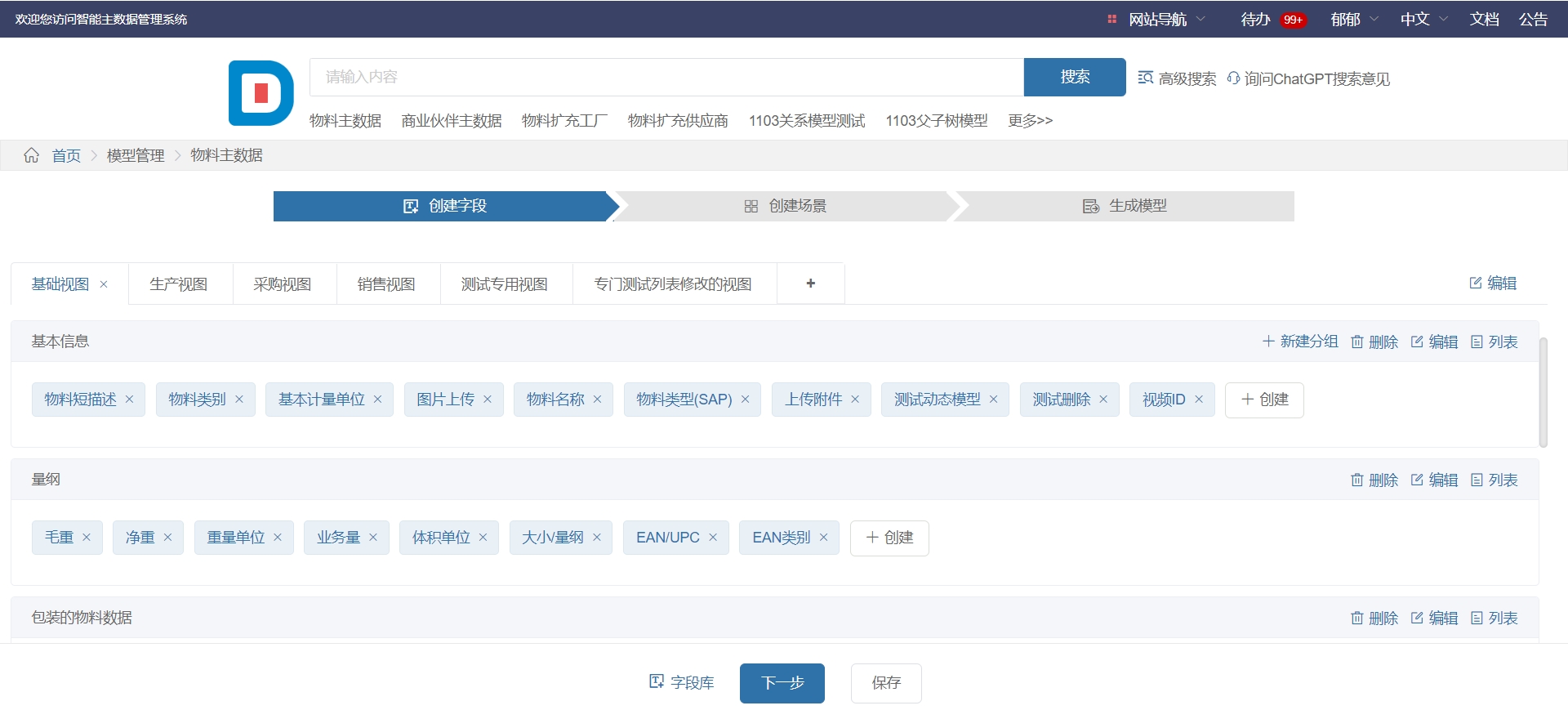Edit the 量纲 group

click(1434, 480)
